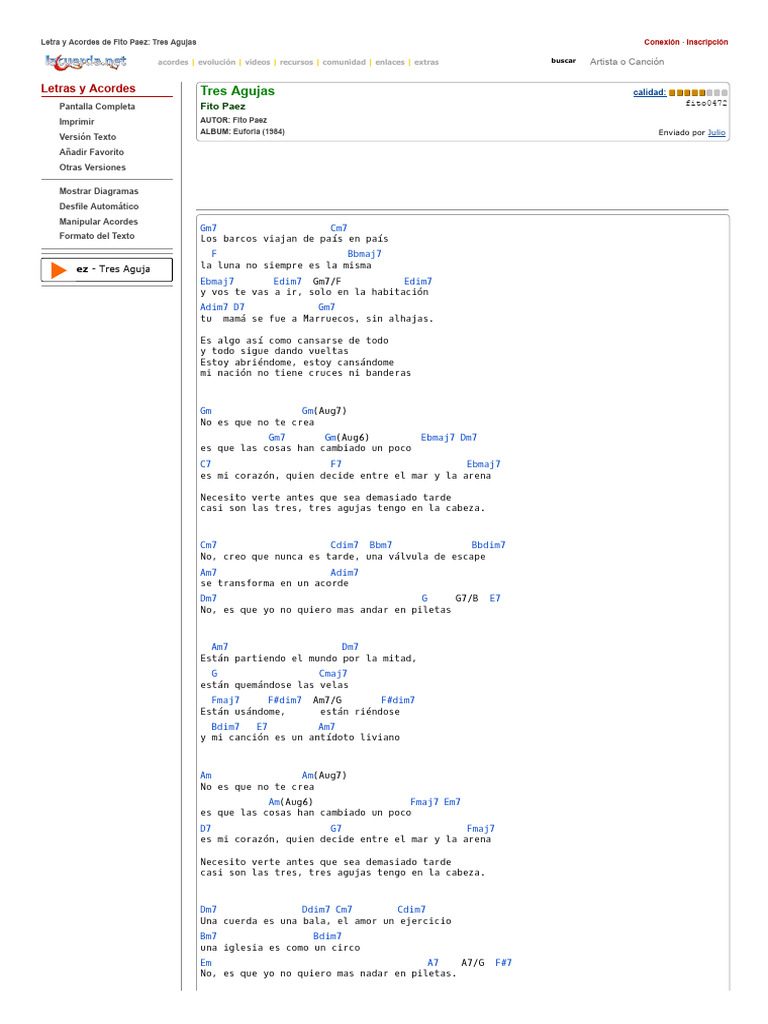This screenshot has height=1024, width=768.
Task: Click the Letras y Acordes heading
Action: 88,88
